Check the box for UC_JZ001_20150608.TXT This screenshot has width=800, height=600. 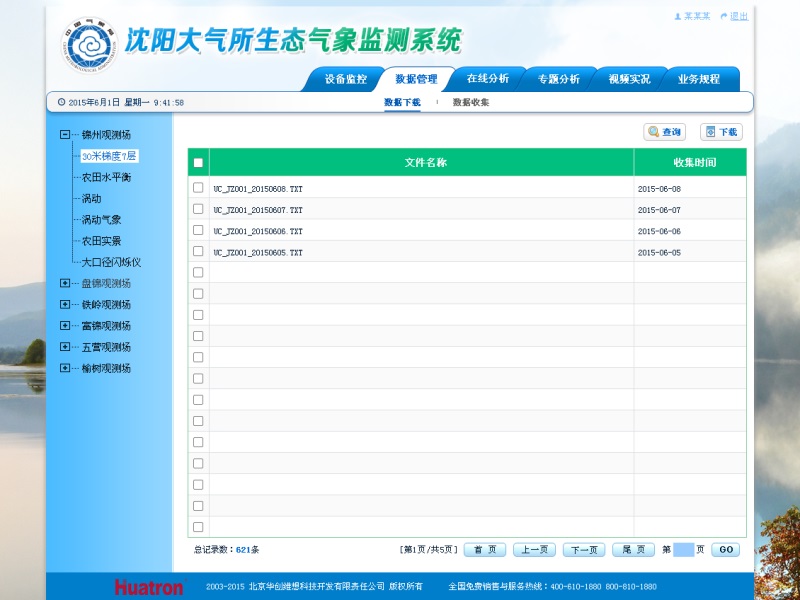pyautogui.click(x=198, y=188)
